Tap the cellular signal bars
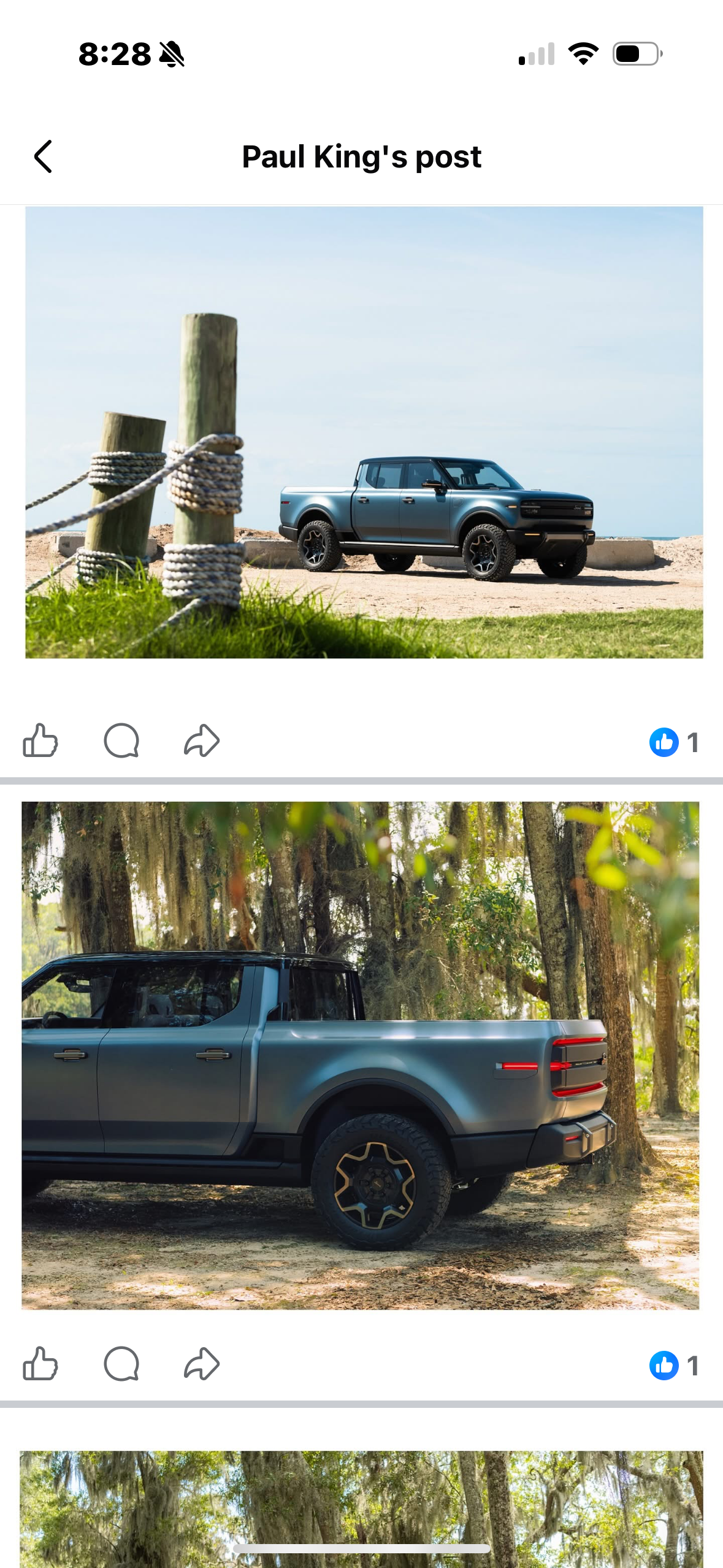 coord(537,54)
